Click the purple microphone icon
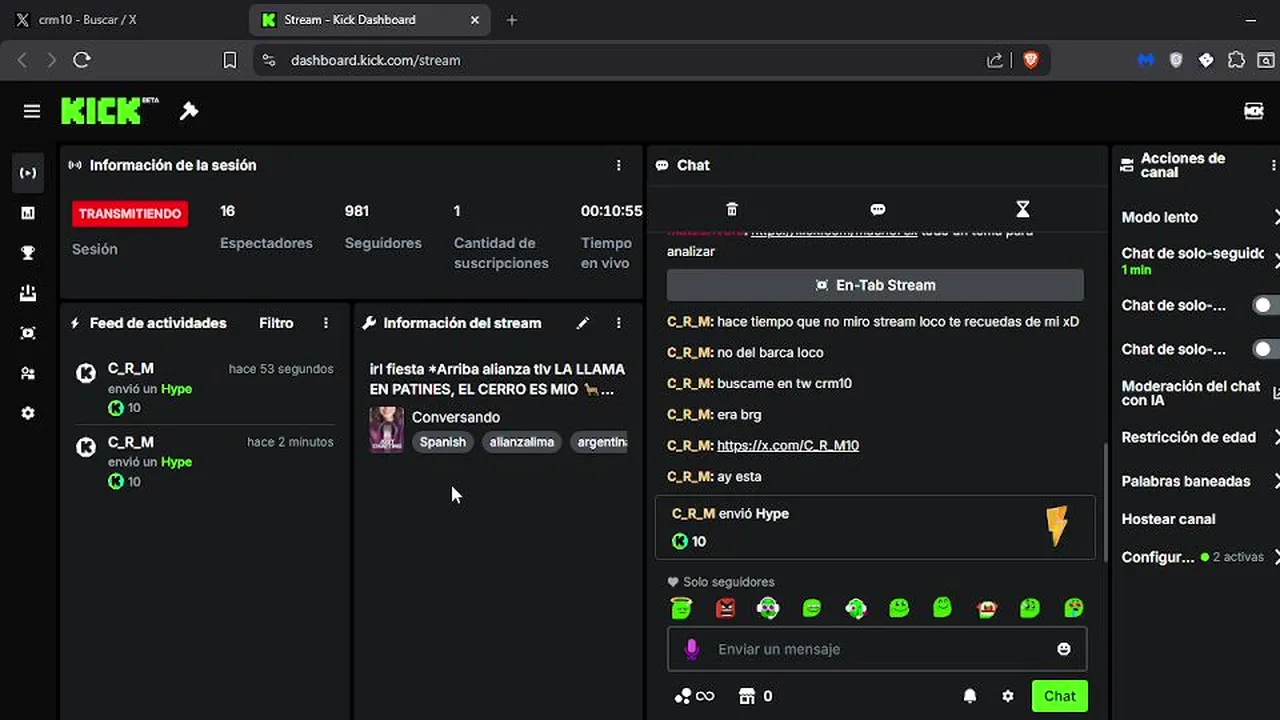This screenshot has height=720, width=1280. [691, 649]
